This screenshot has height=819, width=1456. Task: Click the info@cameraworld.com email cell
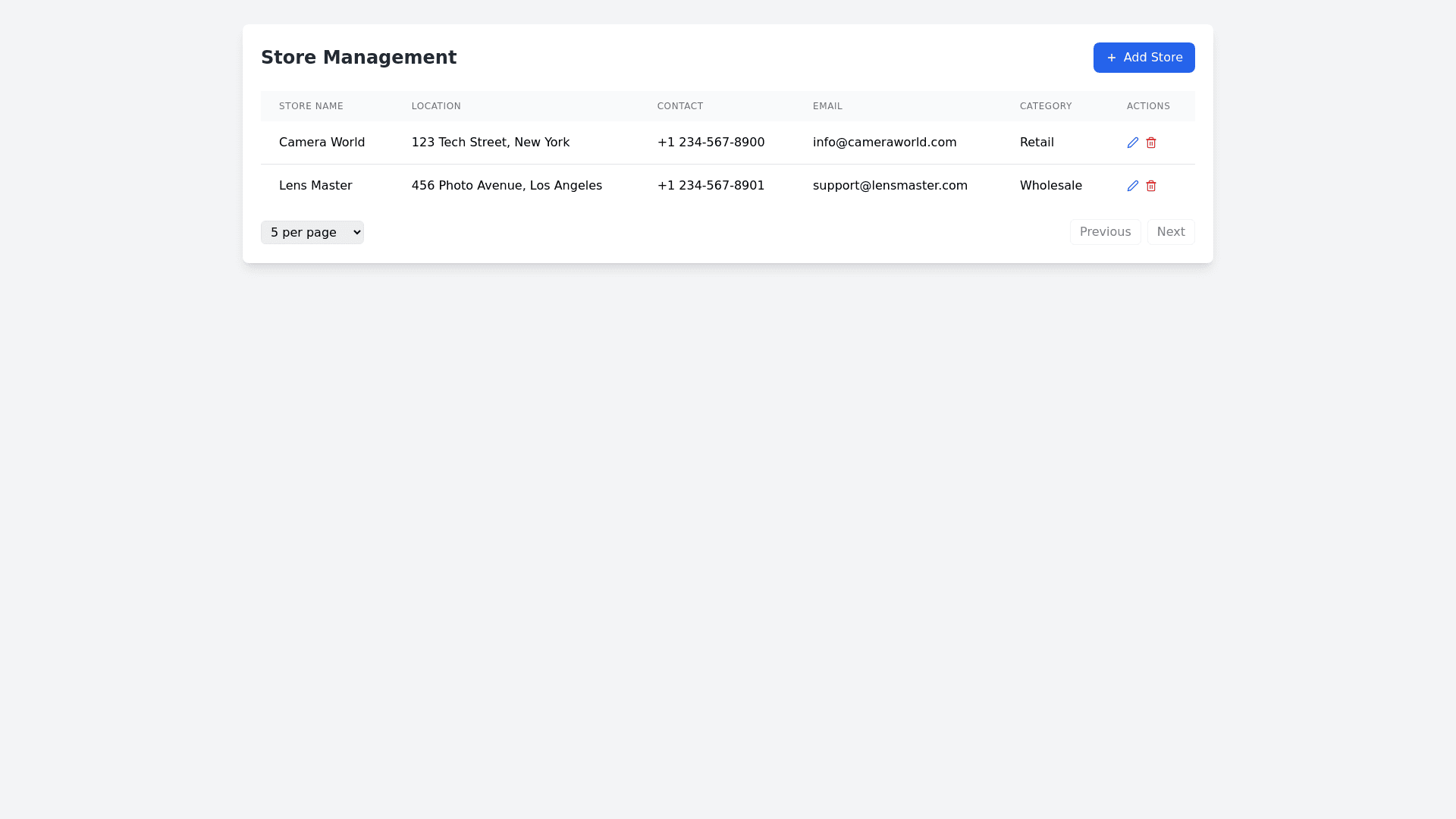coord(884,143)
